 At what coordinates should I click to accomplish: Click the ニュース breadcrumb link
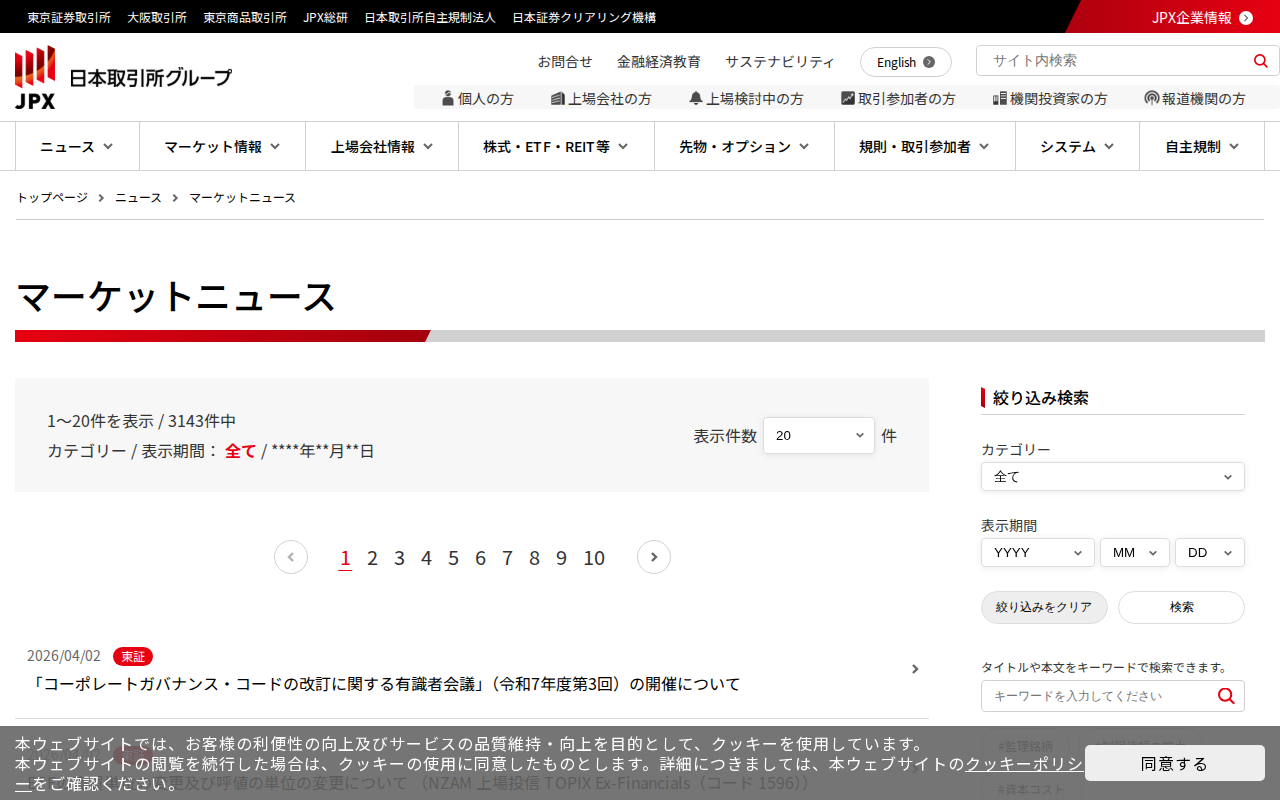pyautogui.click(x=138, y=198)
